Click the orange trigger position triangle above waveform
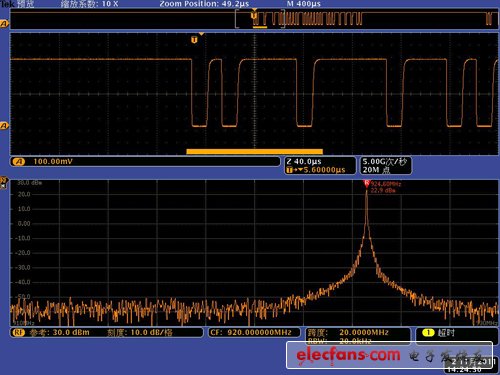 pyautogui.click(x=201, y=34)
